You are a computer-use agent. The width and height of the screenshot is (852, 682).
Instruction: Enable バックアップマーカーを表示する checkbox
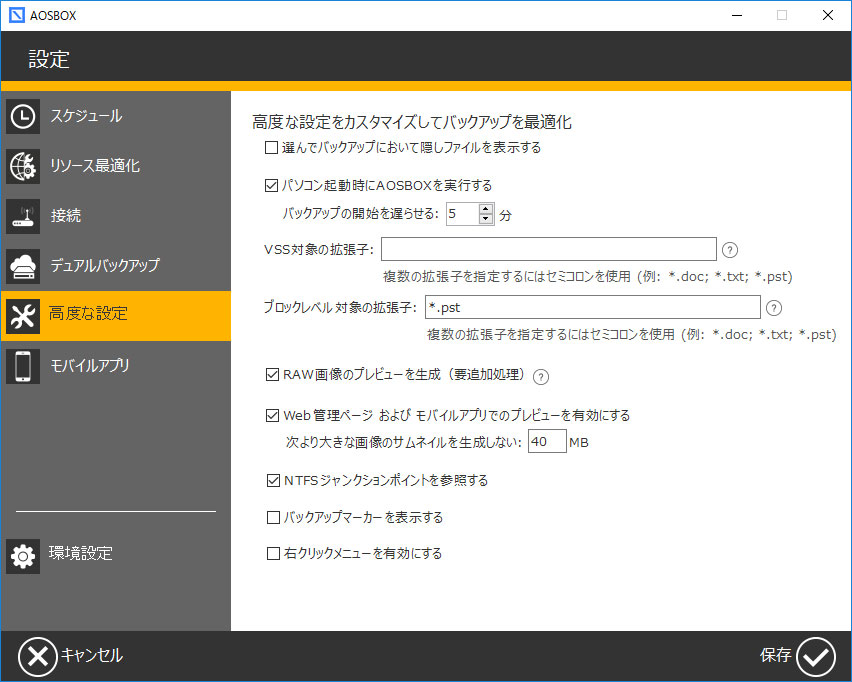click(x=273, y=517)
